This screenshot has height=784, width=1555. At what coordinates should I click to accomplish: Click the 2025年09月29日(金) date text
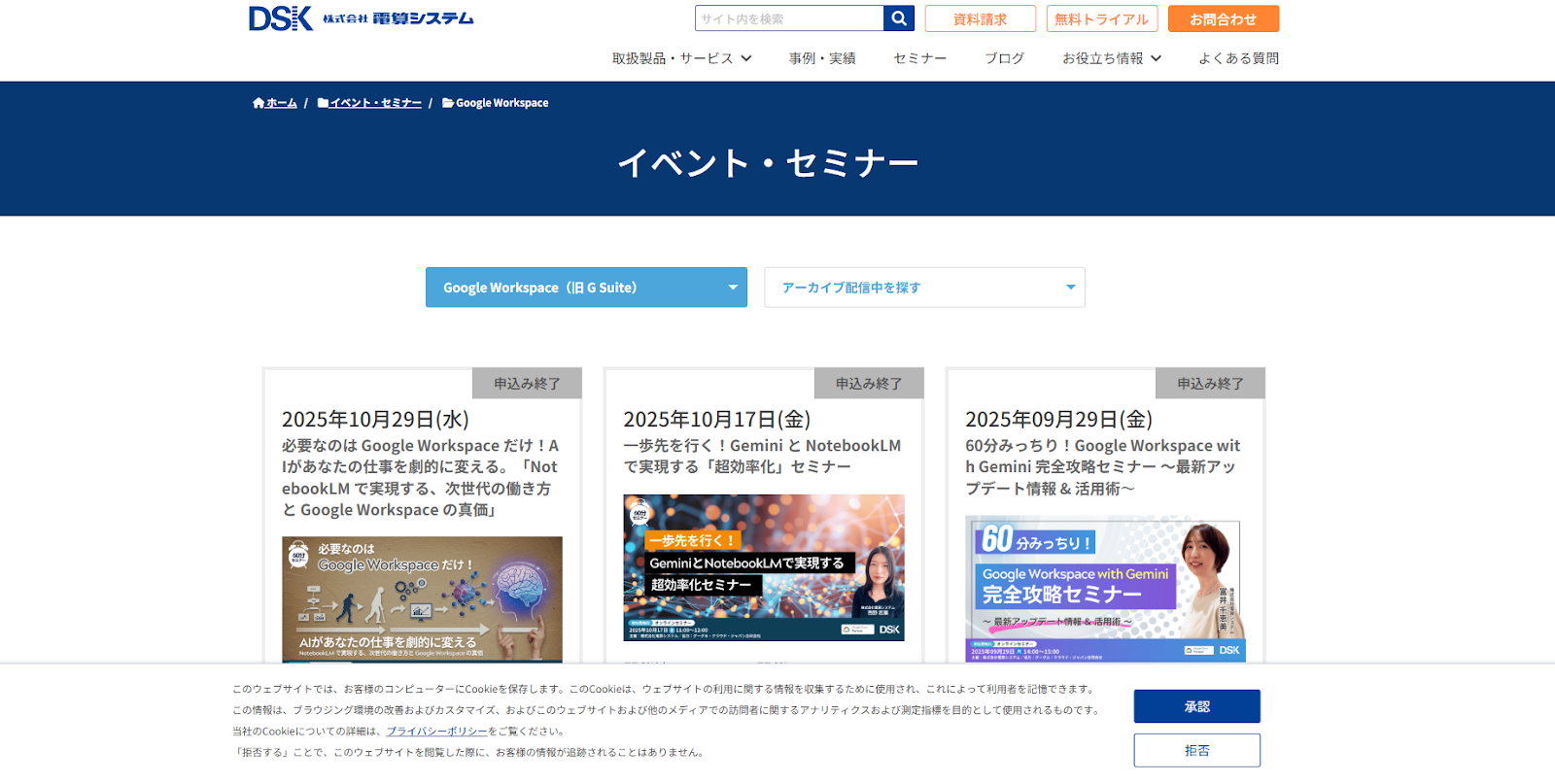(1058, 419)
